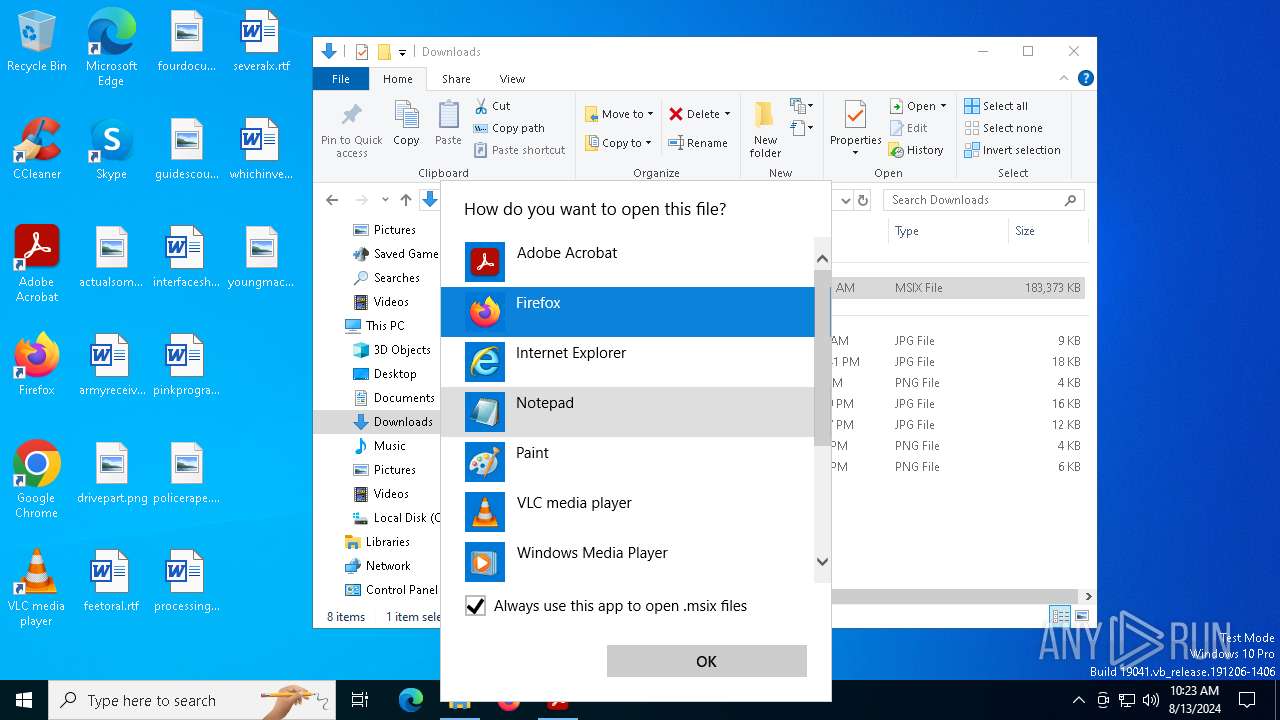Viewport: 1280px width, 720px height.
Task: Open Music folder in navigation pane
Action: [x=380, y=446]
